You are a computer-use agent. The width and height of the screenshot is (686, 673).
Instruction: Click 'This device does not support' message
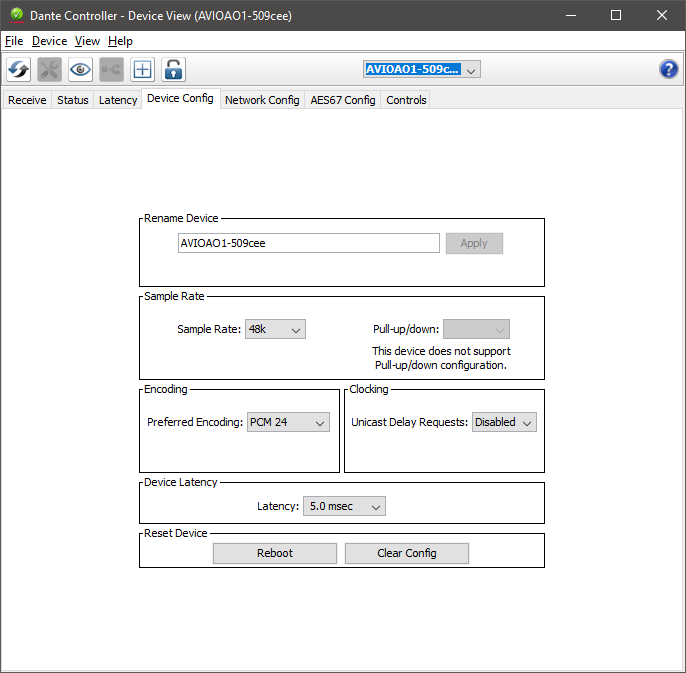coord(441,351)
